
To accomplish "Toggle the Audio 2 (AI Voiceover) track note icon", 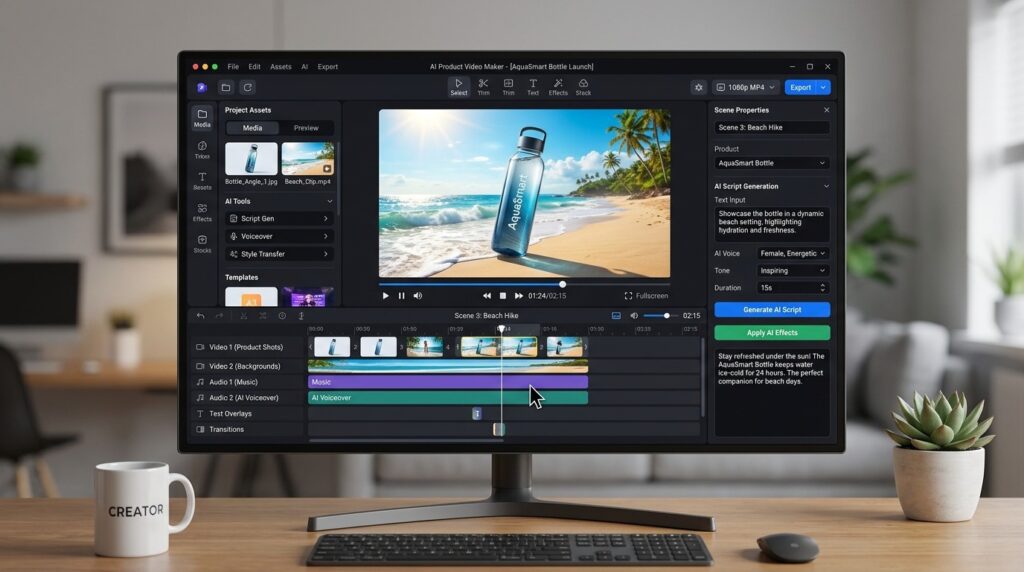I will point(200,398).
